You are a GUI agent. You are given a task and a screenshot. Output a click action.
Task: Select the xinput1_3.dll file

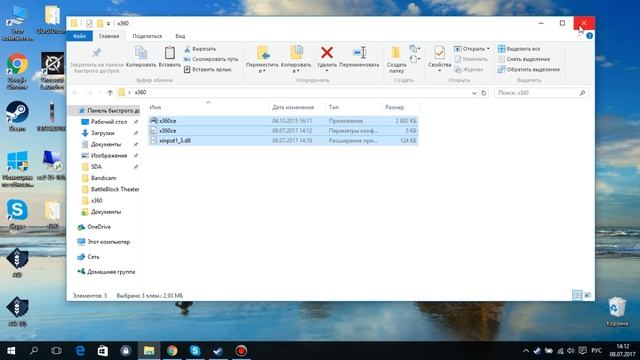pos(283,140)
